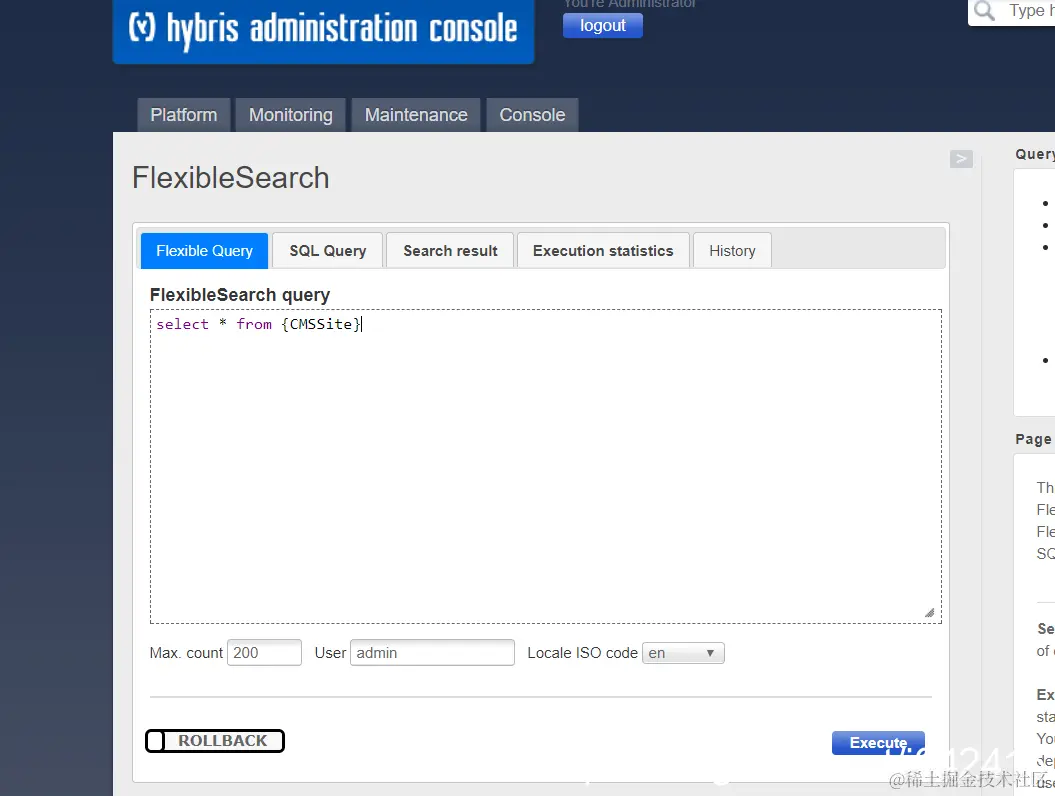Open the Platform menu
The width and height of the screenshot is (1055, 796).
click(x=184, y=115)
